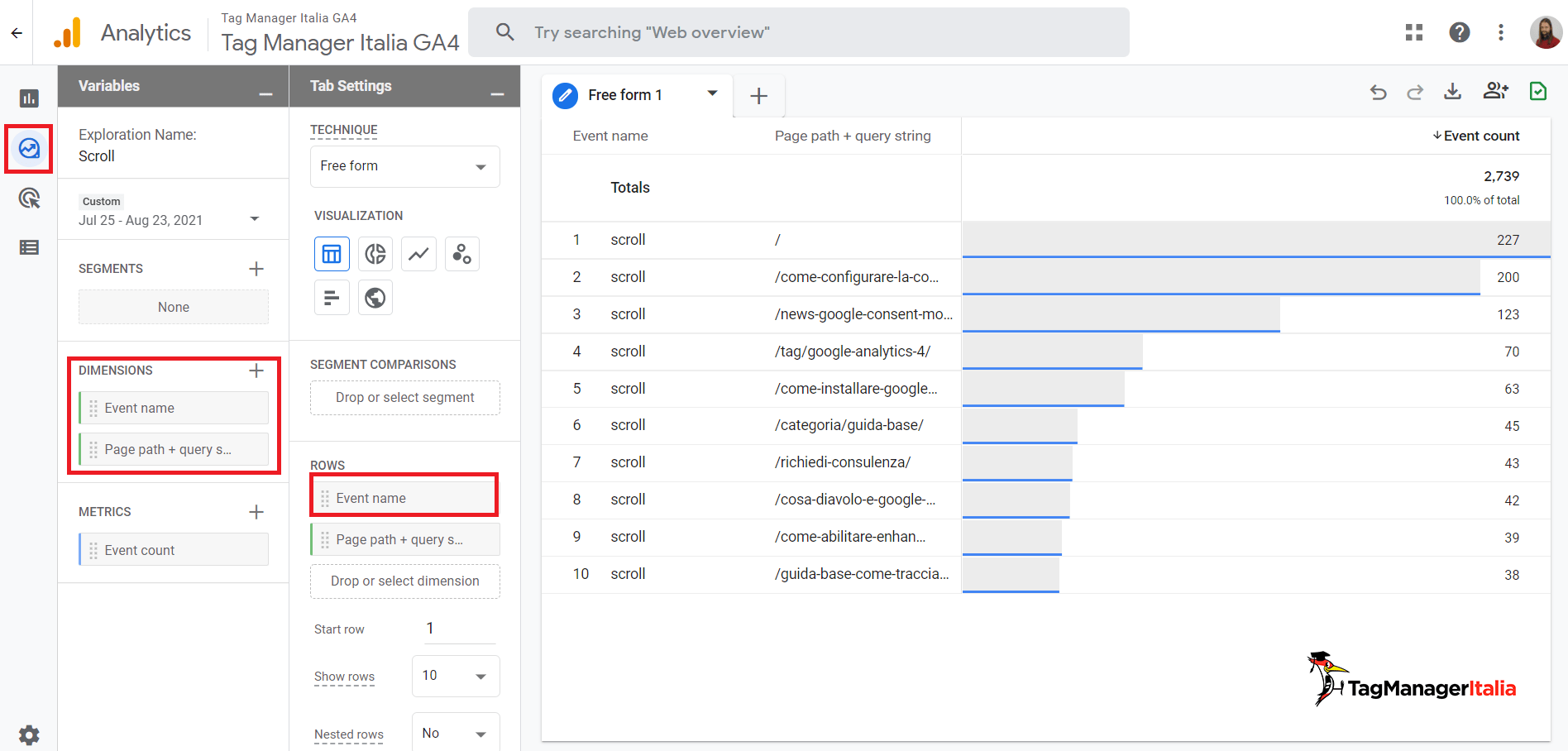The height and width of the screenshot is (751, 1568).
Task: Click Drop or select segment box
Action: tap(405, 398)
